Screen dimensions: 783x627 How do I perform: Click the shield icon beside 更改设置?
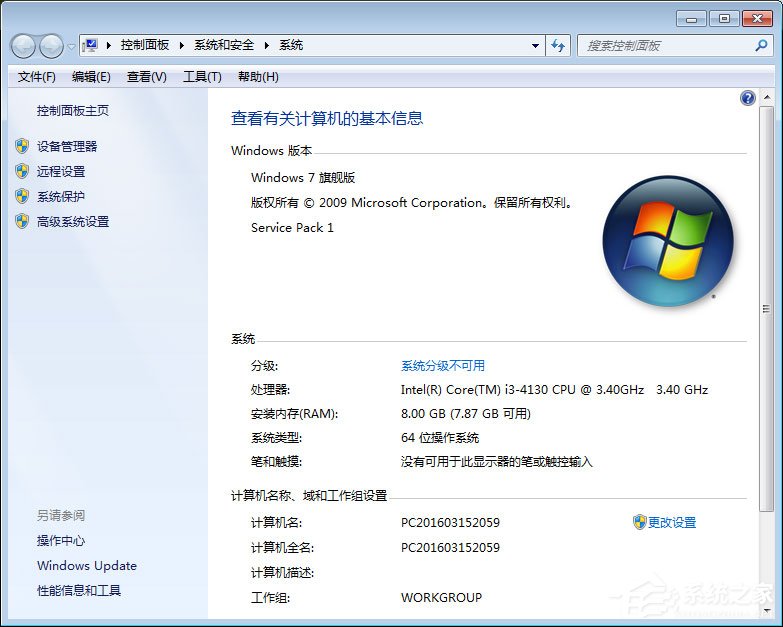[640, 522]
